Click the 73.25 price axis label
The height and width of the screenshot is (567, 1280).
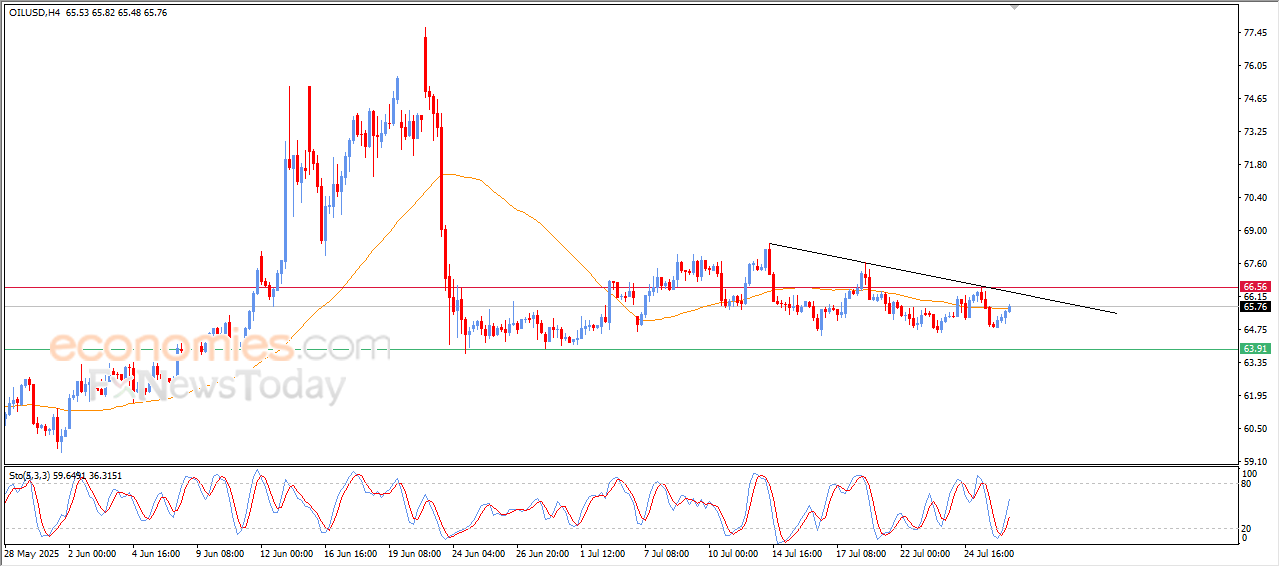coord(1256,132)
